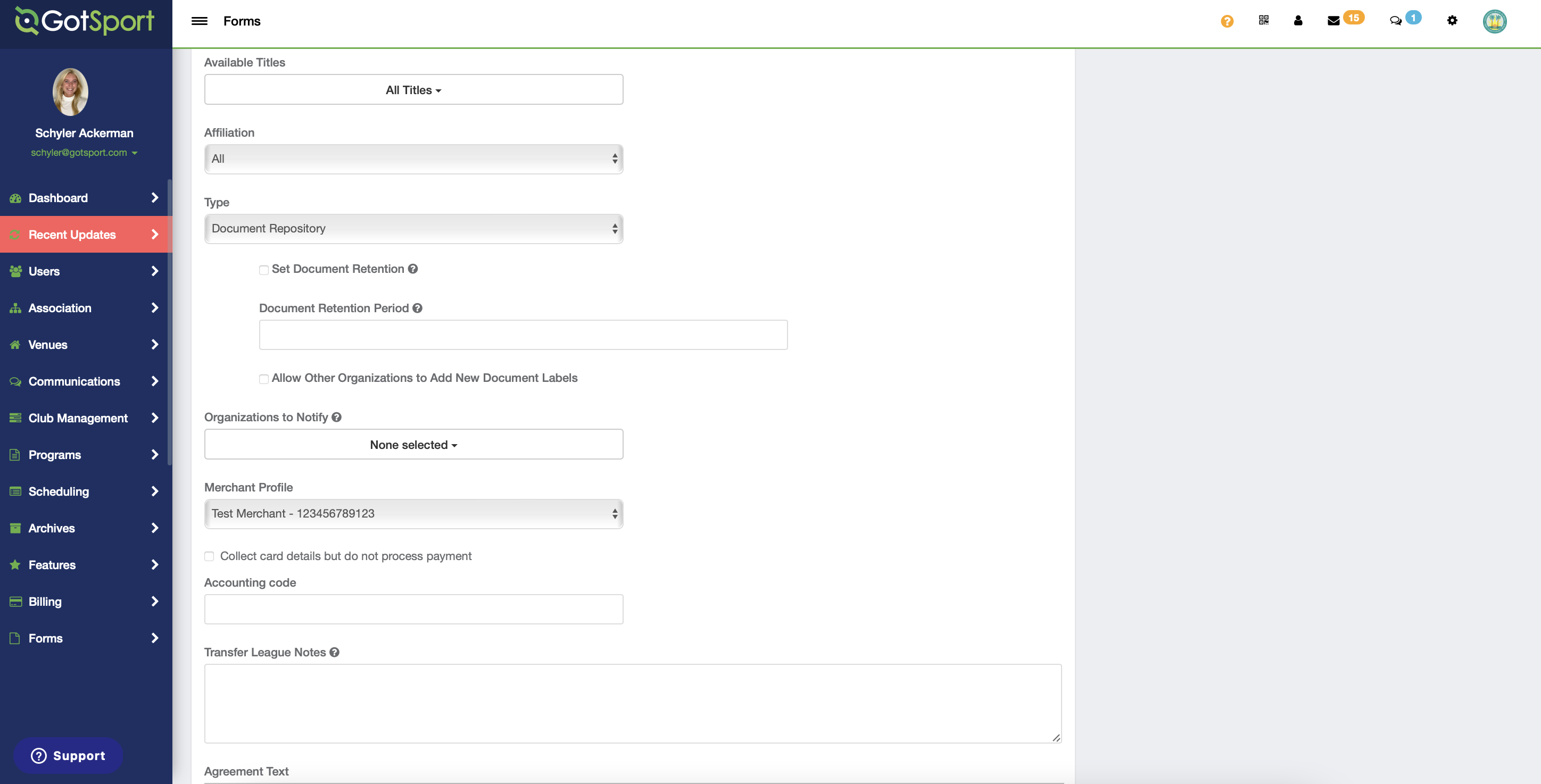Click help icon beside Transfer League Notes
Screen dimensions: 1541x784
coord(334,653)
